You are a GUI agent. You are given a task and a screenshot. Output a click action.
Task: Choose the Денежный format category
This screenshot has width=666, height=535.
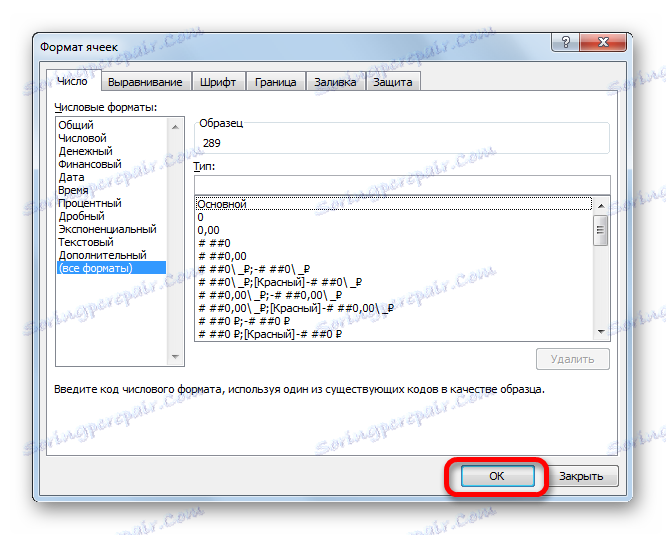[x=111, y=151]
